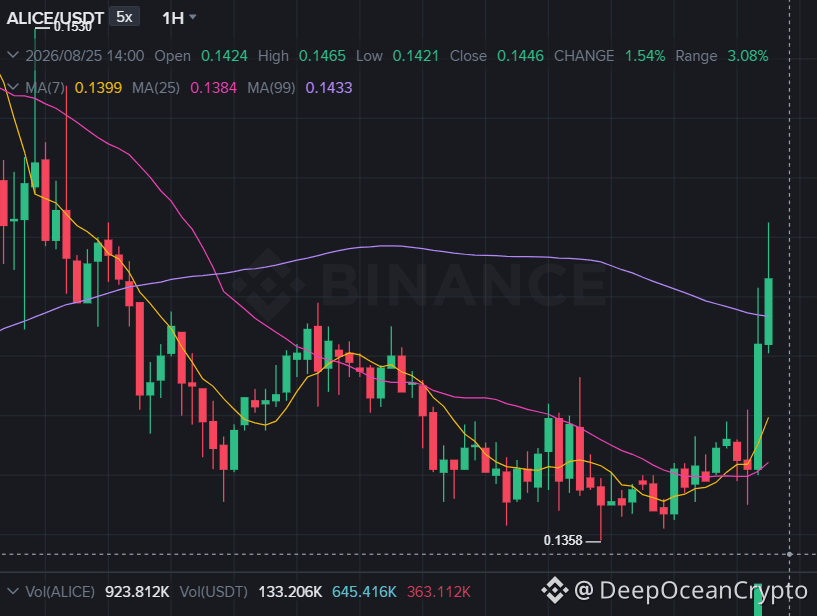Screen dimensions: 817x616
Task: Click the Close value 0.1446
Action: (x=520, y=56)
